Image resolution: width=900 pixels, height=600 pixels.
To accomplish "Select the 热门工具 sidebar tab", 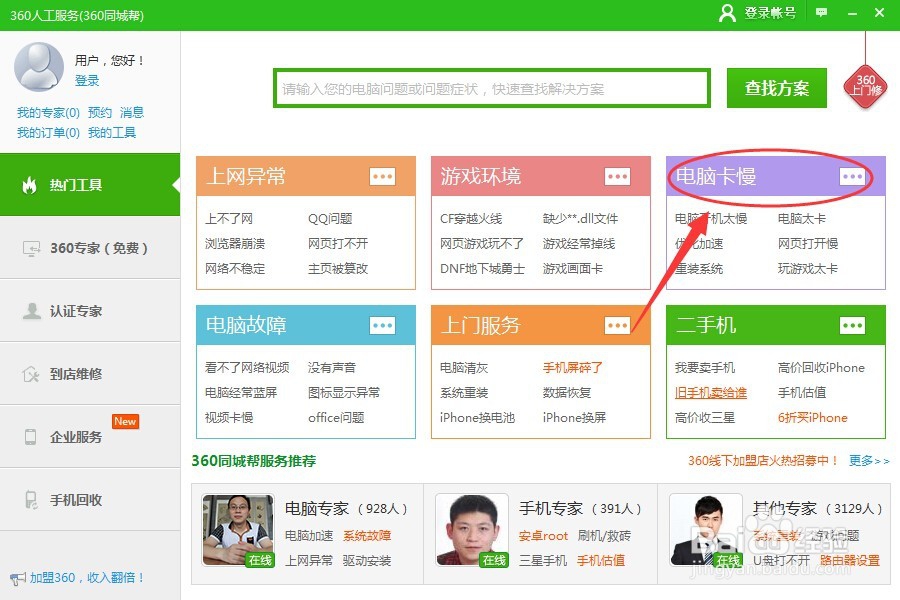I will (90, 185).
